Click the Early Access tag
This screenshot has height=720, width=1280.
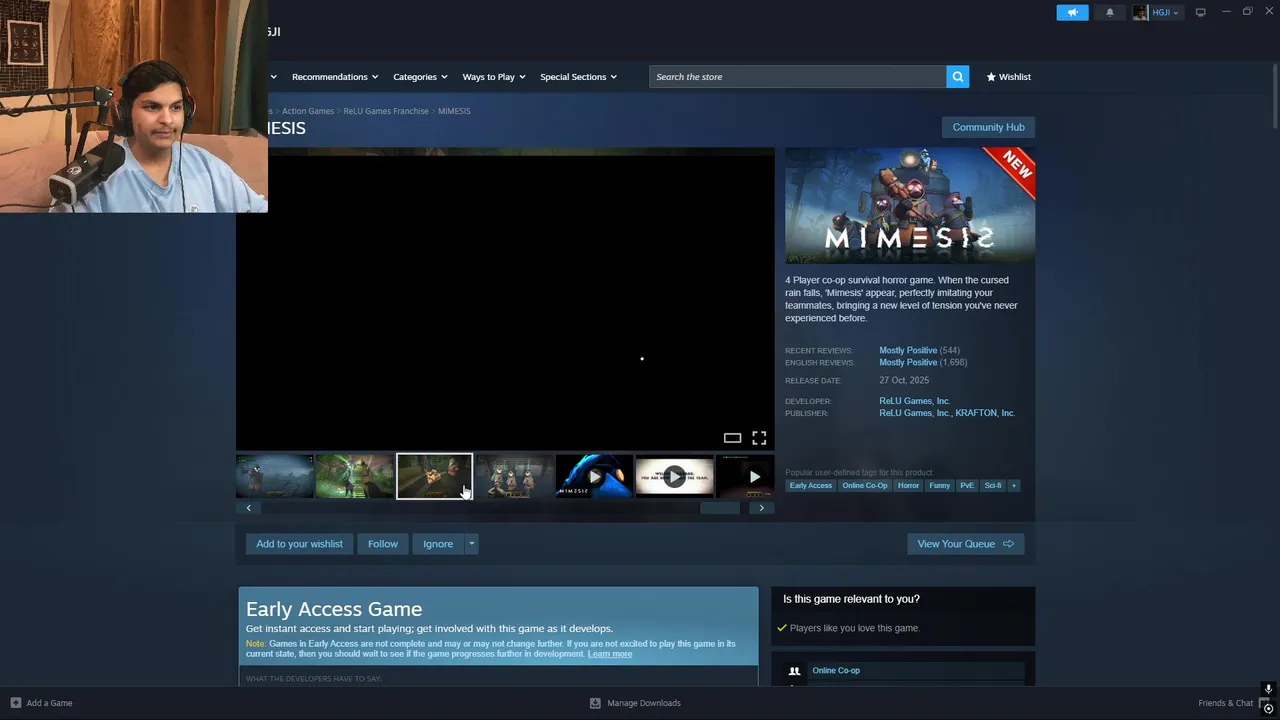(810, 486)
